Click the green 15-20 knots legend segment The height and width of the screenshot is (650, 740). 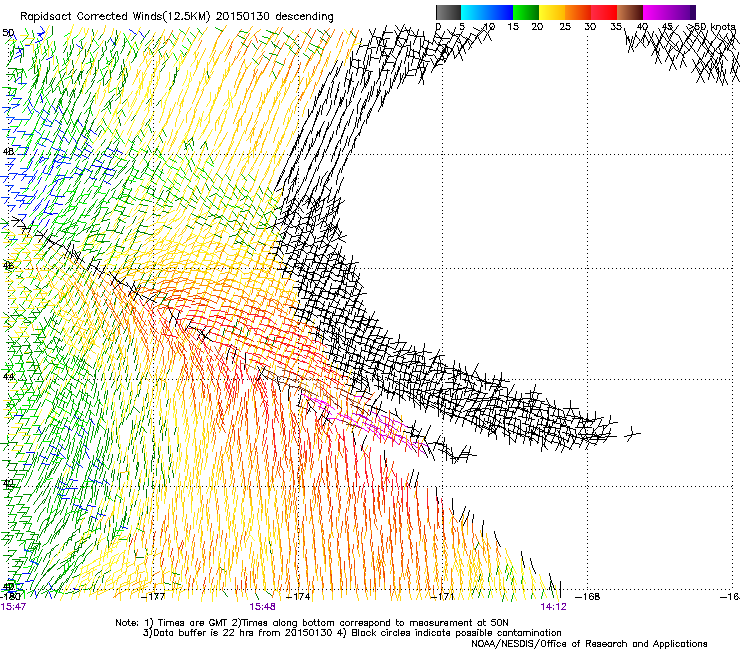click(526, 12)
